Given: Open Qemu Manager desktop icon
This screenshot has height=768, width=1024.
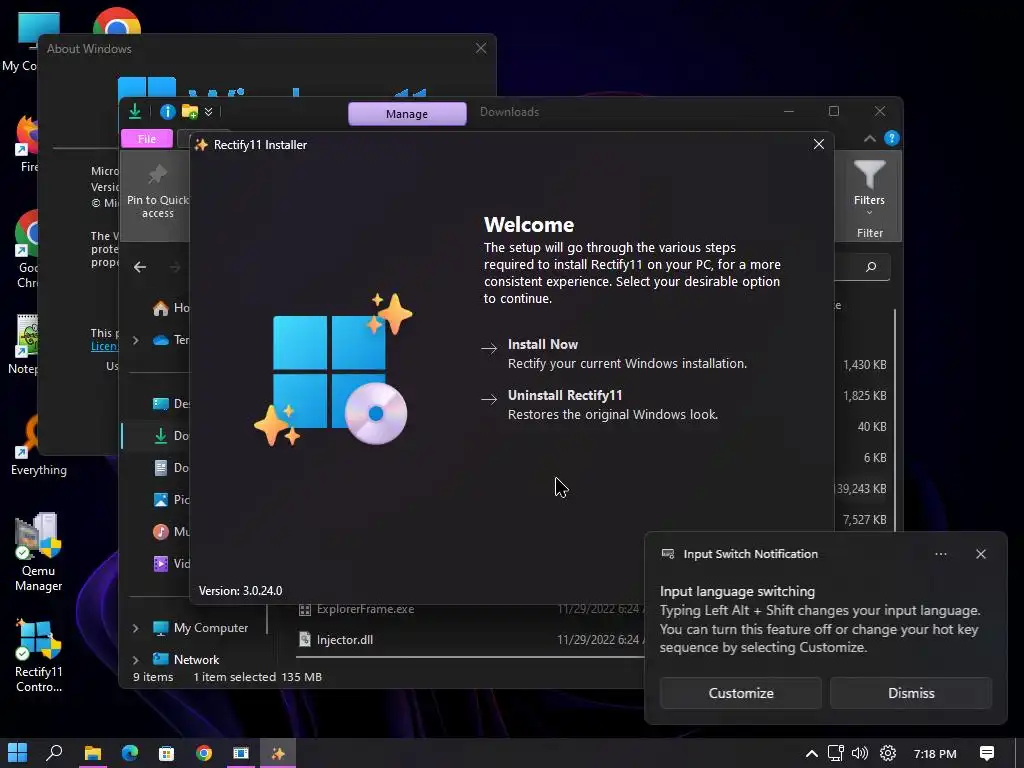Looking at the screenshot, I should [x=39, y=552].
